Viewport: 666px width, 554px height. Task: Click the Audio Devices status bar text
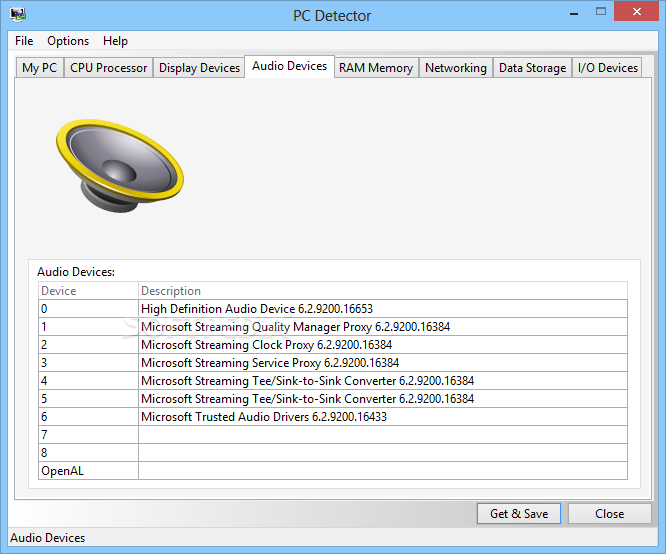[x=48, y=538]
